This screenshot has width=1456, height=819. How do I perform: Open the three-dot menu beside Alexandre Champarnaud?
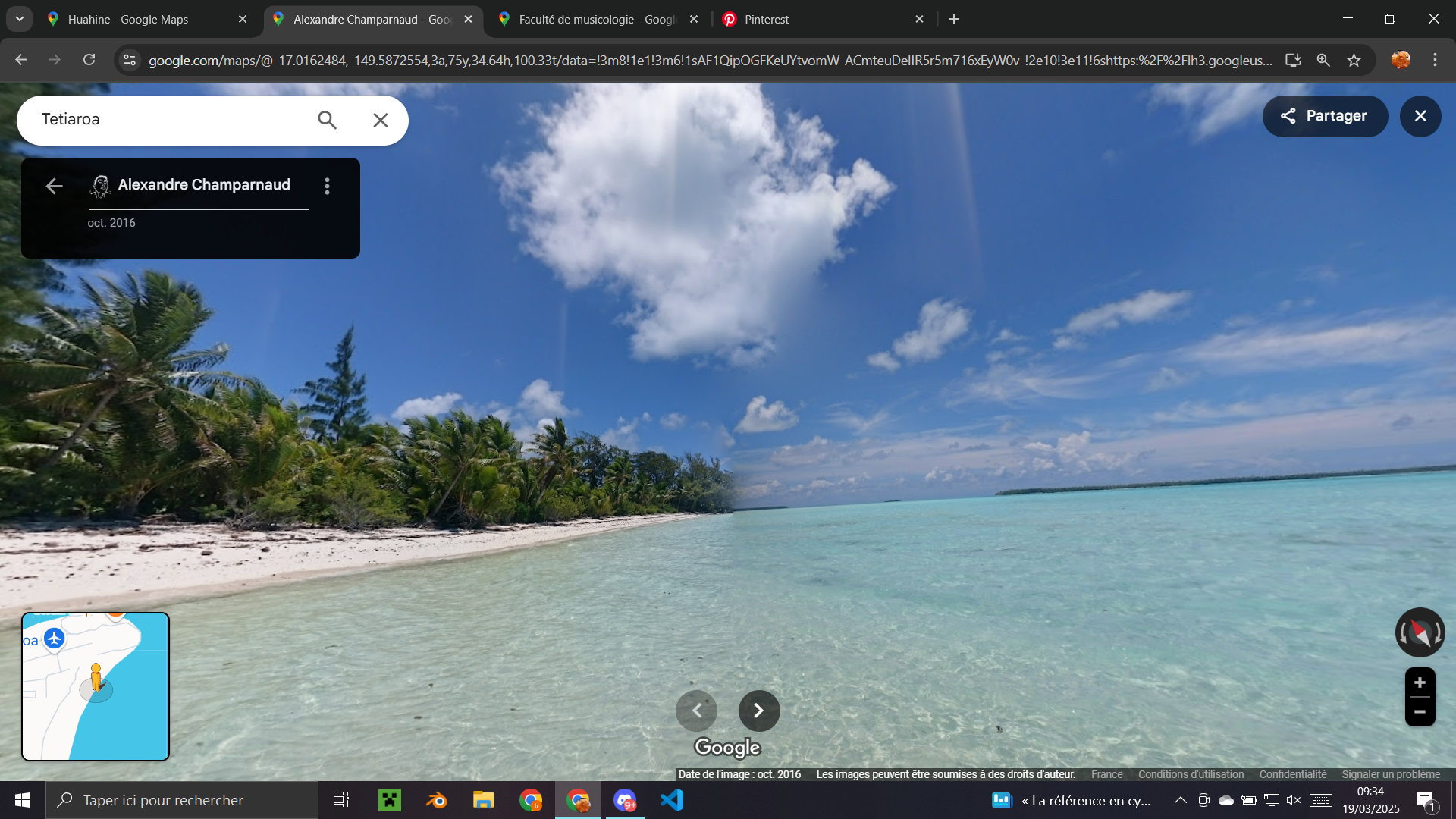coord(328,186)
